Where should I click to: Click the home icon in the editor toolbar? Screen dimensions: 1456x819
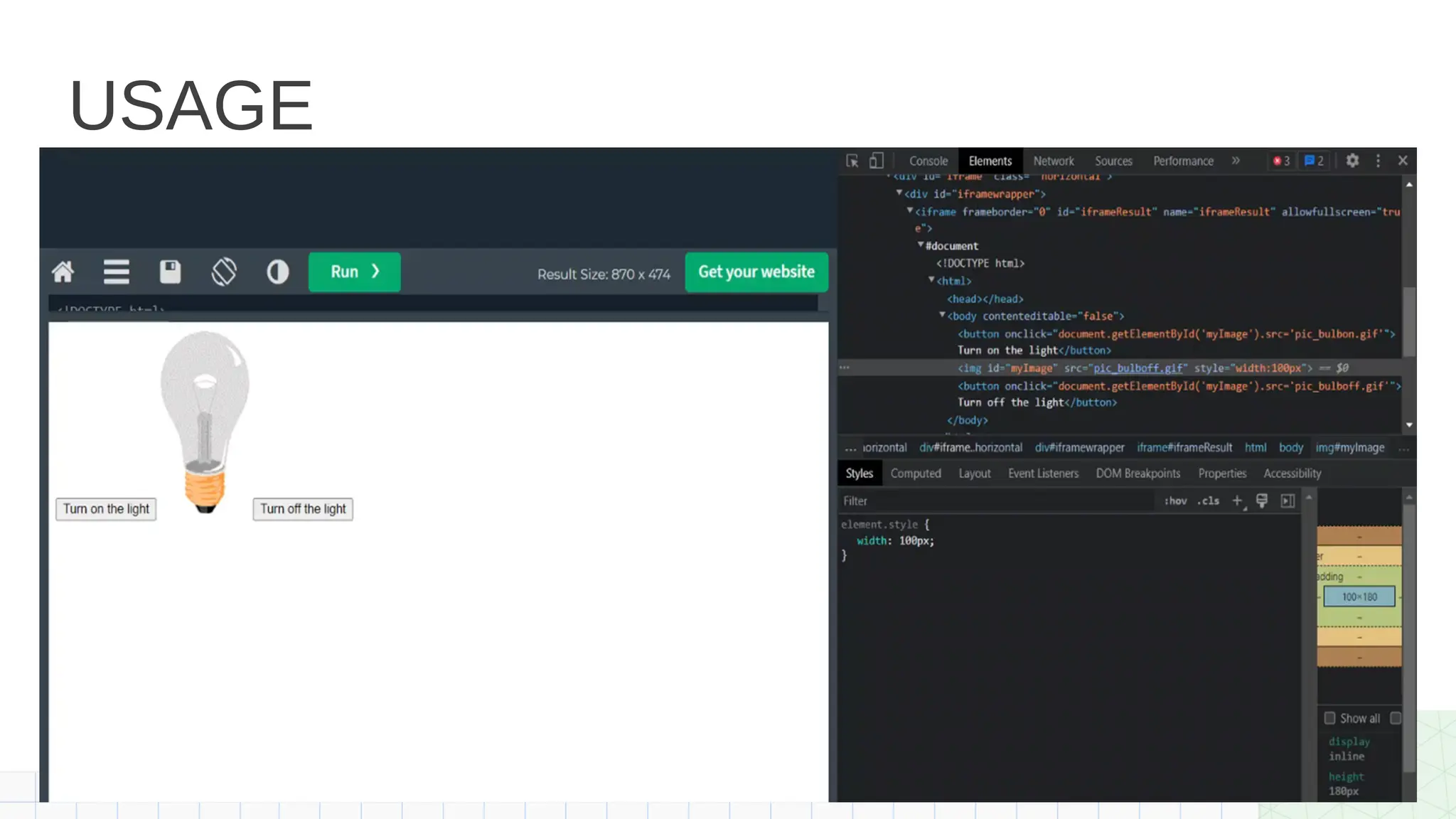pos(63,272)
